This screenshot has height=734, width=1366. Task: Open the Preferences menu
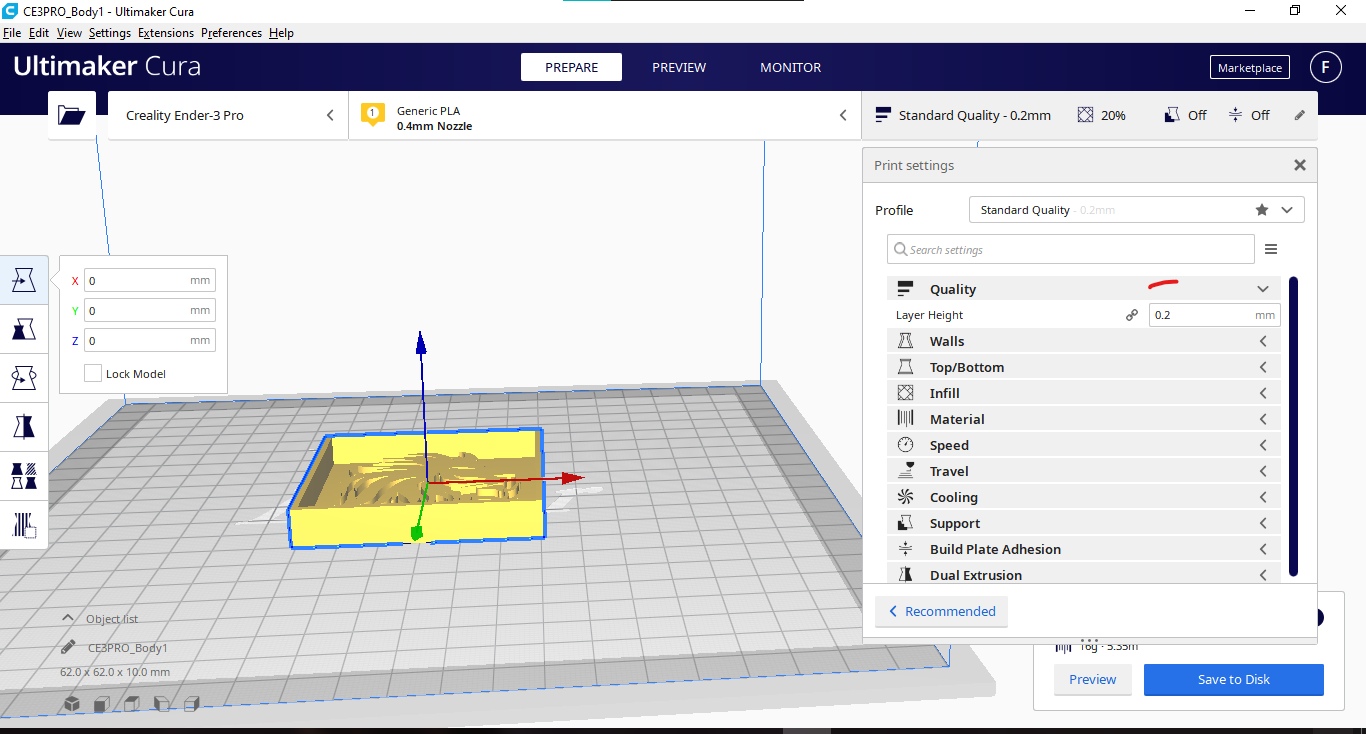click(231, 33)
